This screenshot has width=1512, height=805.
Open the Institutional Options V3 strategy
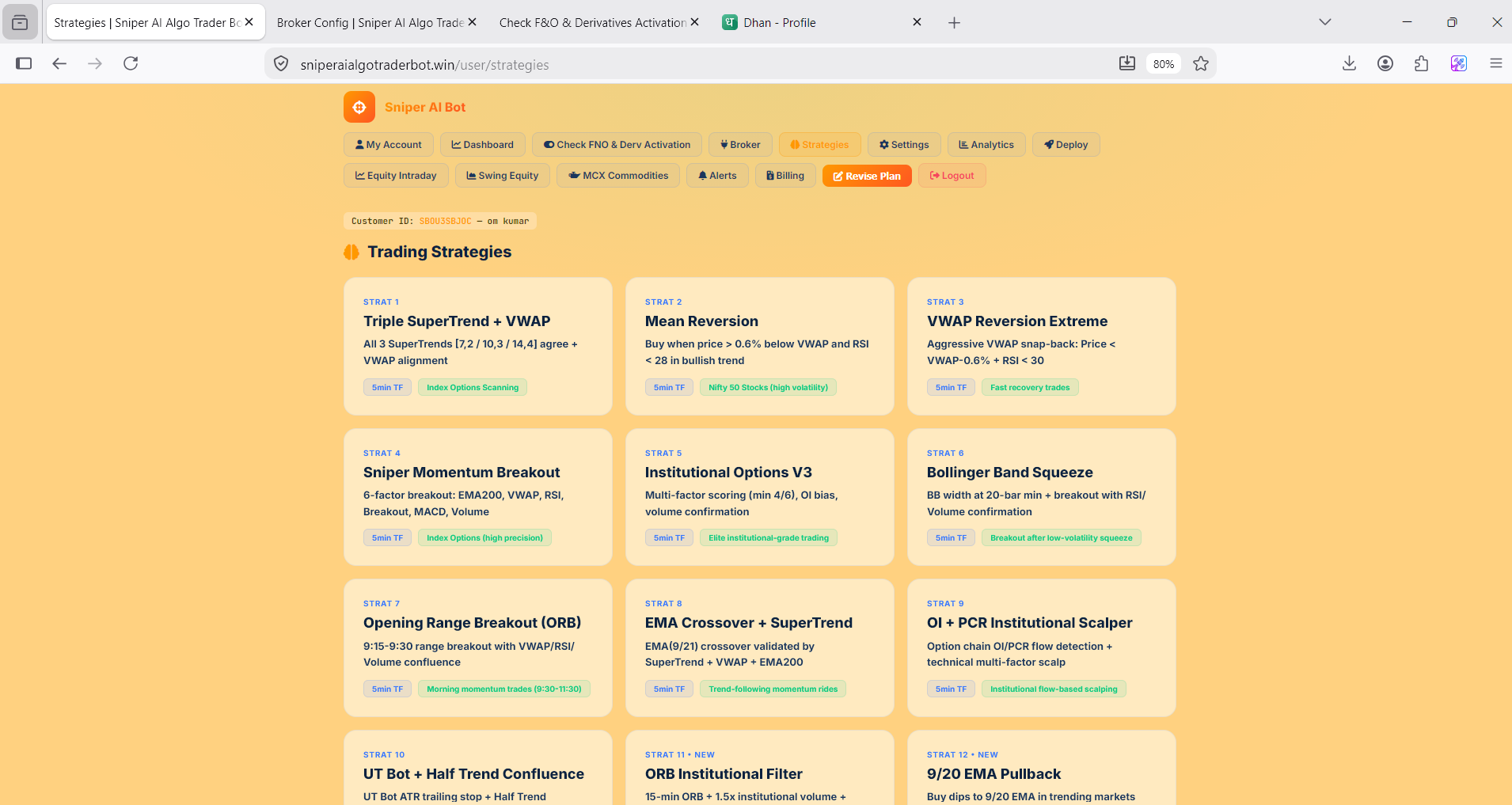[x=760, y=497]
